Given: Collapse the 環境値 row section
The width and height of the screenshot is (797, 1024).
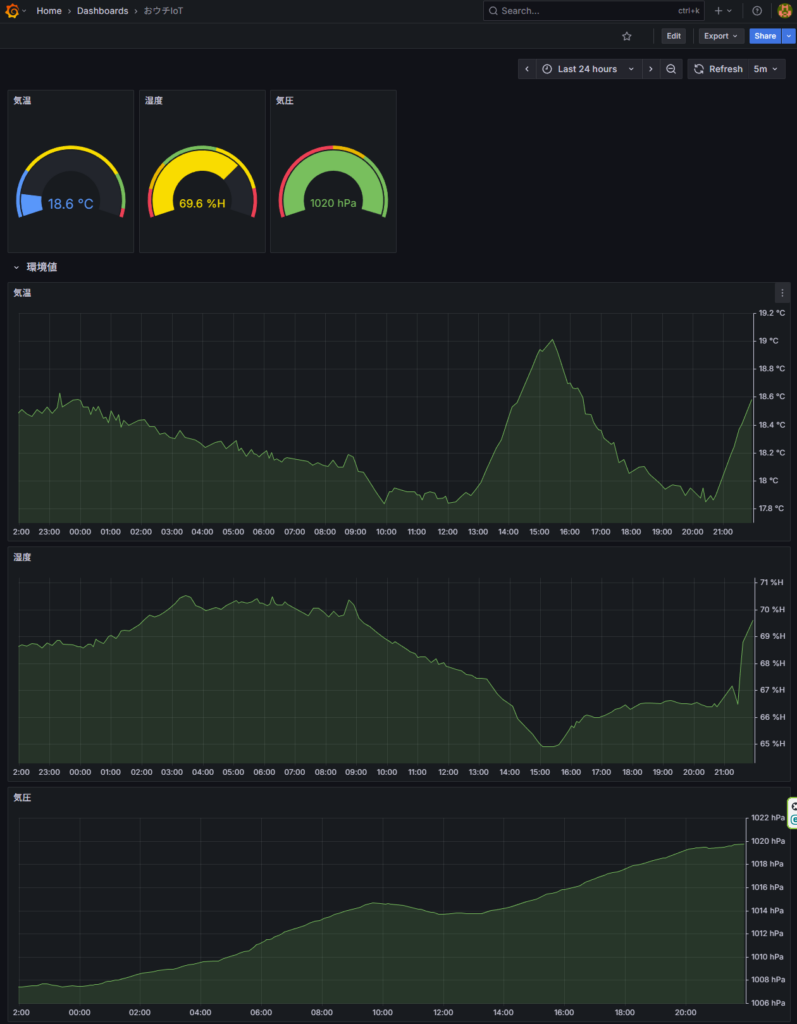Looking at the screenshot, I should tap(17, 268).
